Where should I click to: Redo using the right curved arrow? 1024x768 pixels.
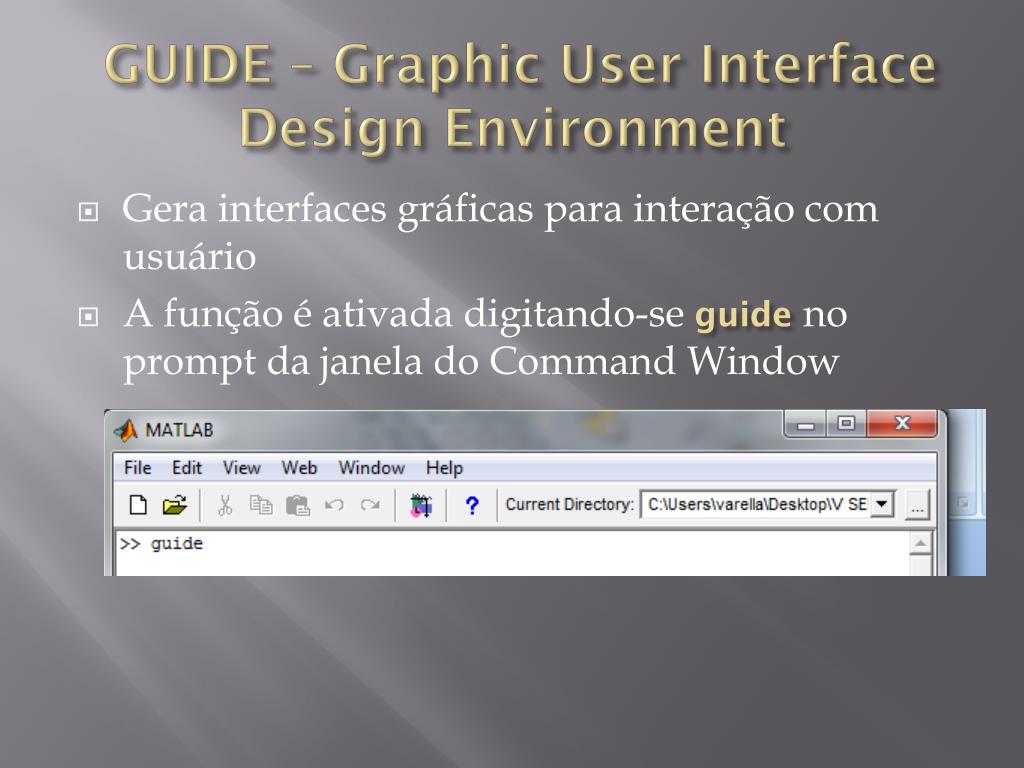point(370,505)
